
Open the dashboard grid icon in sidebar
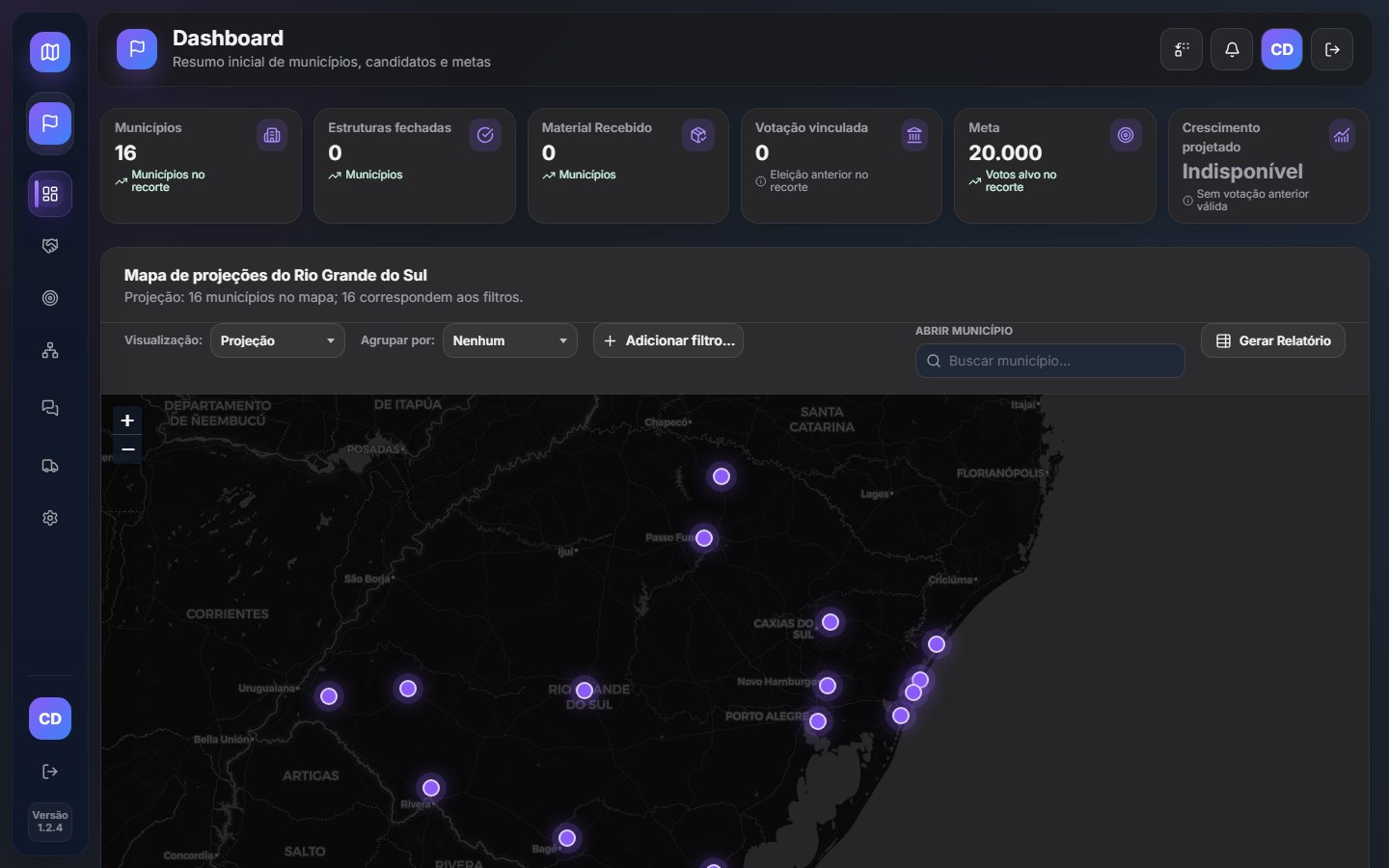pos(50,194)
